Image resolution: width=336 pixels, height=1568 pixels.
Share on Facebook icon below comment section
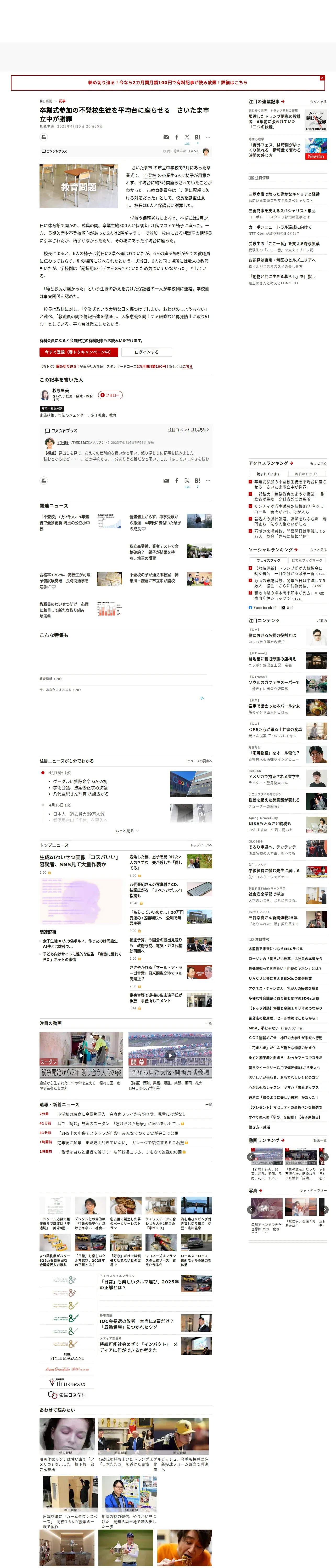pos(177,481)
